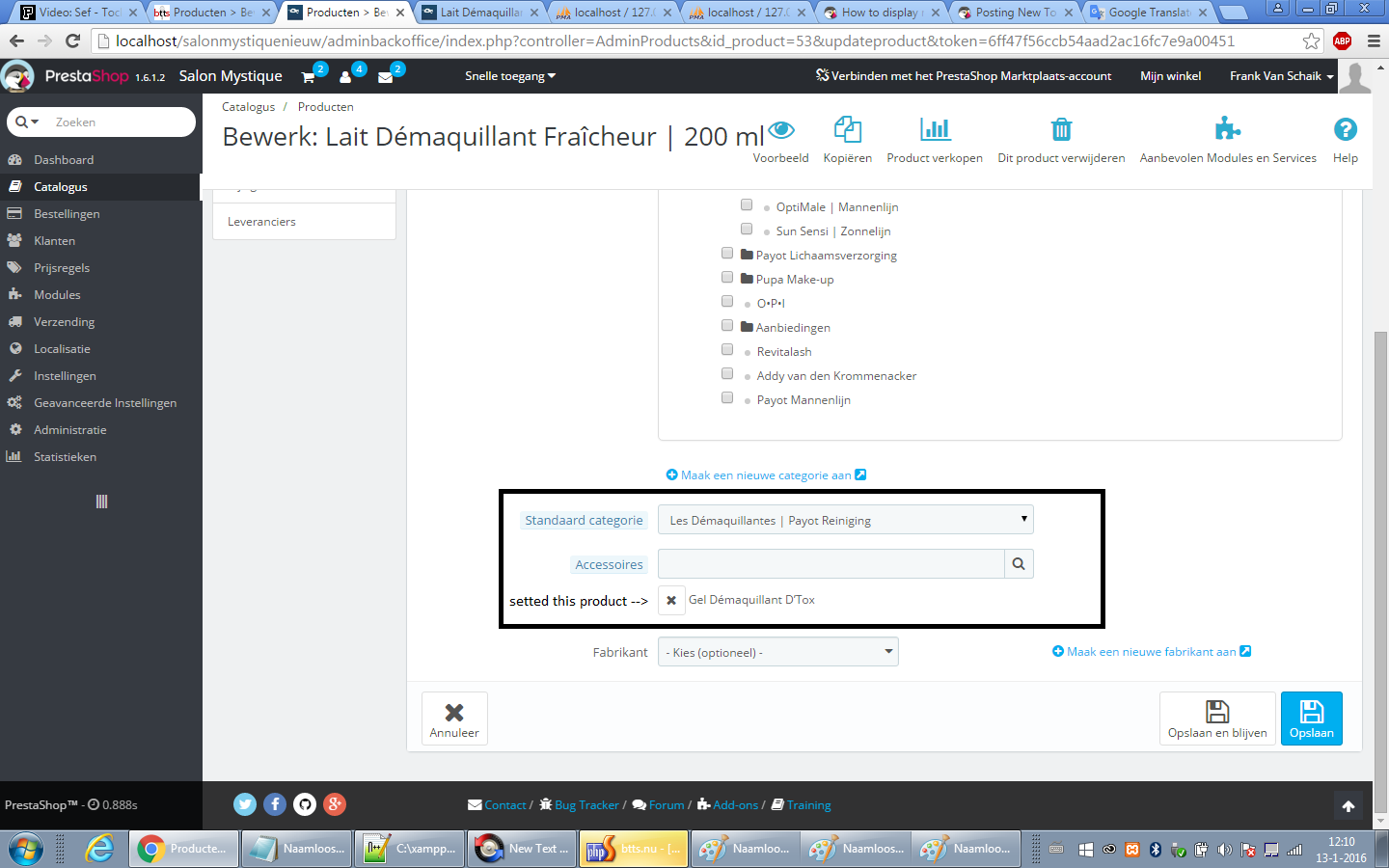This screenshot has width=1389, height=868.
Task: Open Internet Explorer from the taskbar
Action: [x=98, y=849]
